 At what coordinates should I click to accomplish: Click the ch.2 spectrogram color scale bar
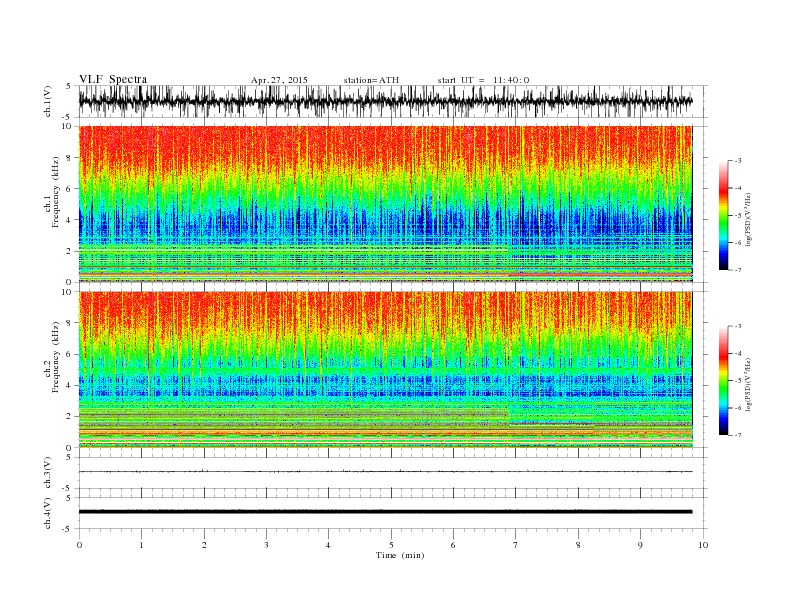(x=723, y=380)
